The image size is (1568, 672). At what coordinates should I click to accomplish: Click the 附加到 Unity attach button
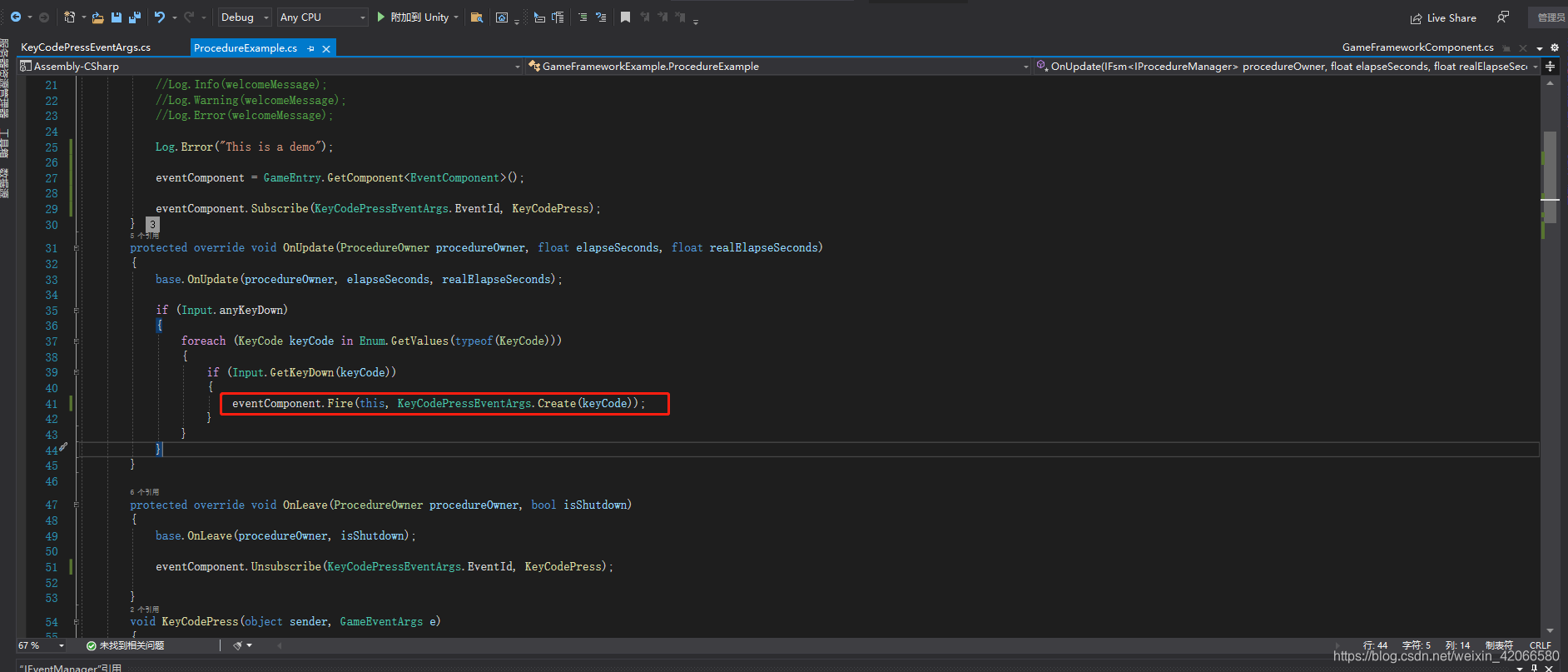pos(419,17)
